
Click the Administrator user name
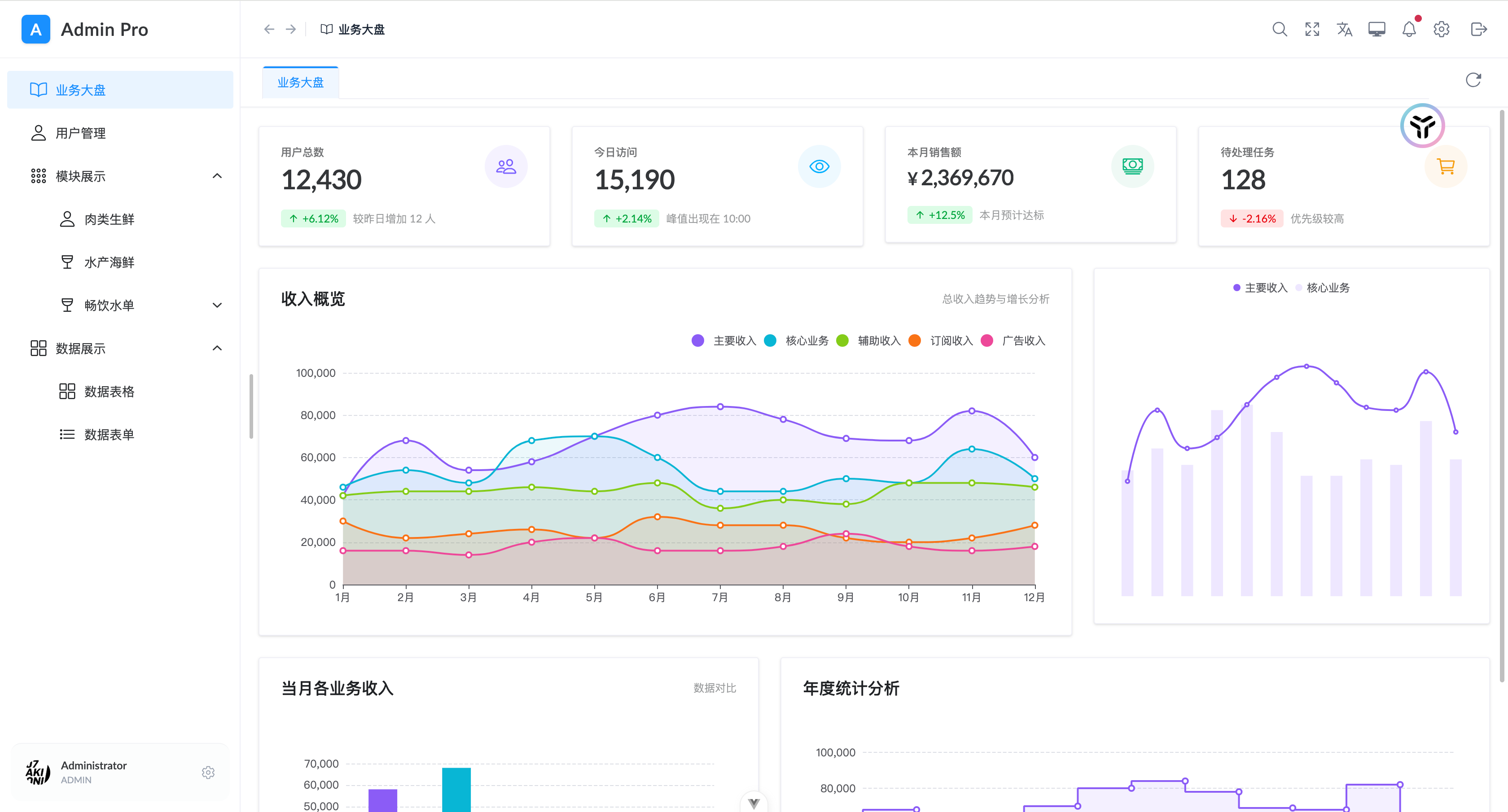click(94, 765)
